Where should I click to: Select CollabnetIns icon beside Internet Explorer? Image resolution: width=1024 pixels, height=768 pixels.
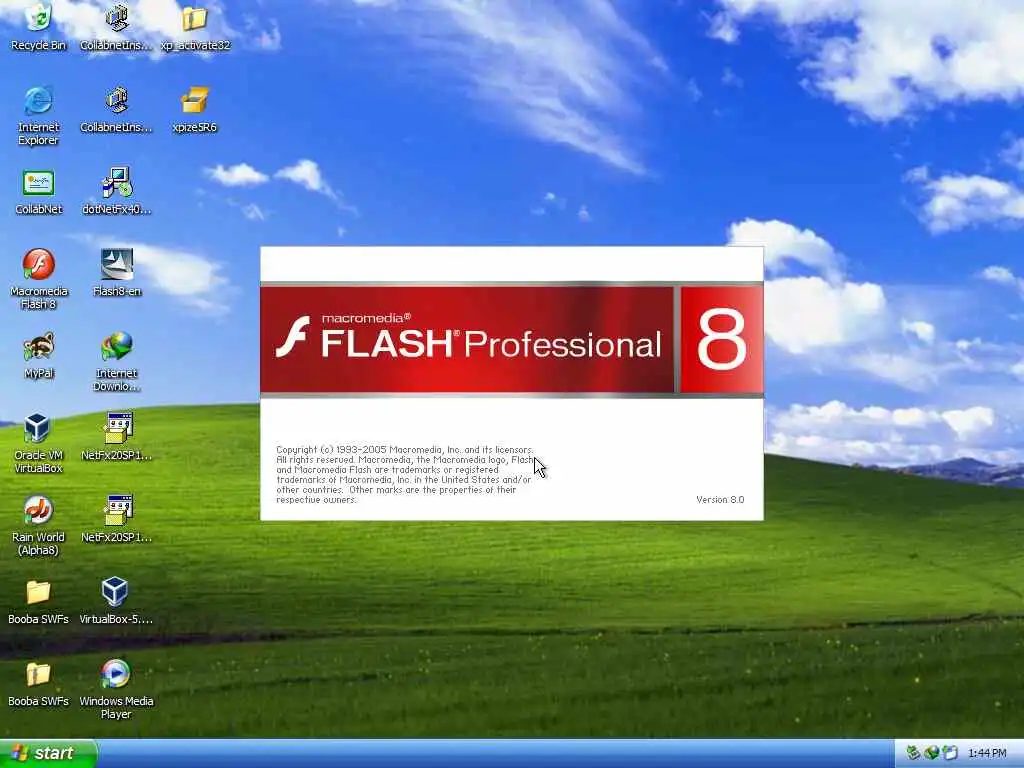coord(116,110)
